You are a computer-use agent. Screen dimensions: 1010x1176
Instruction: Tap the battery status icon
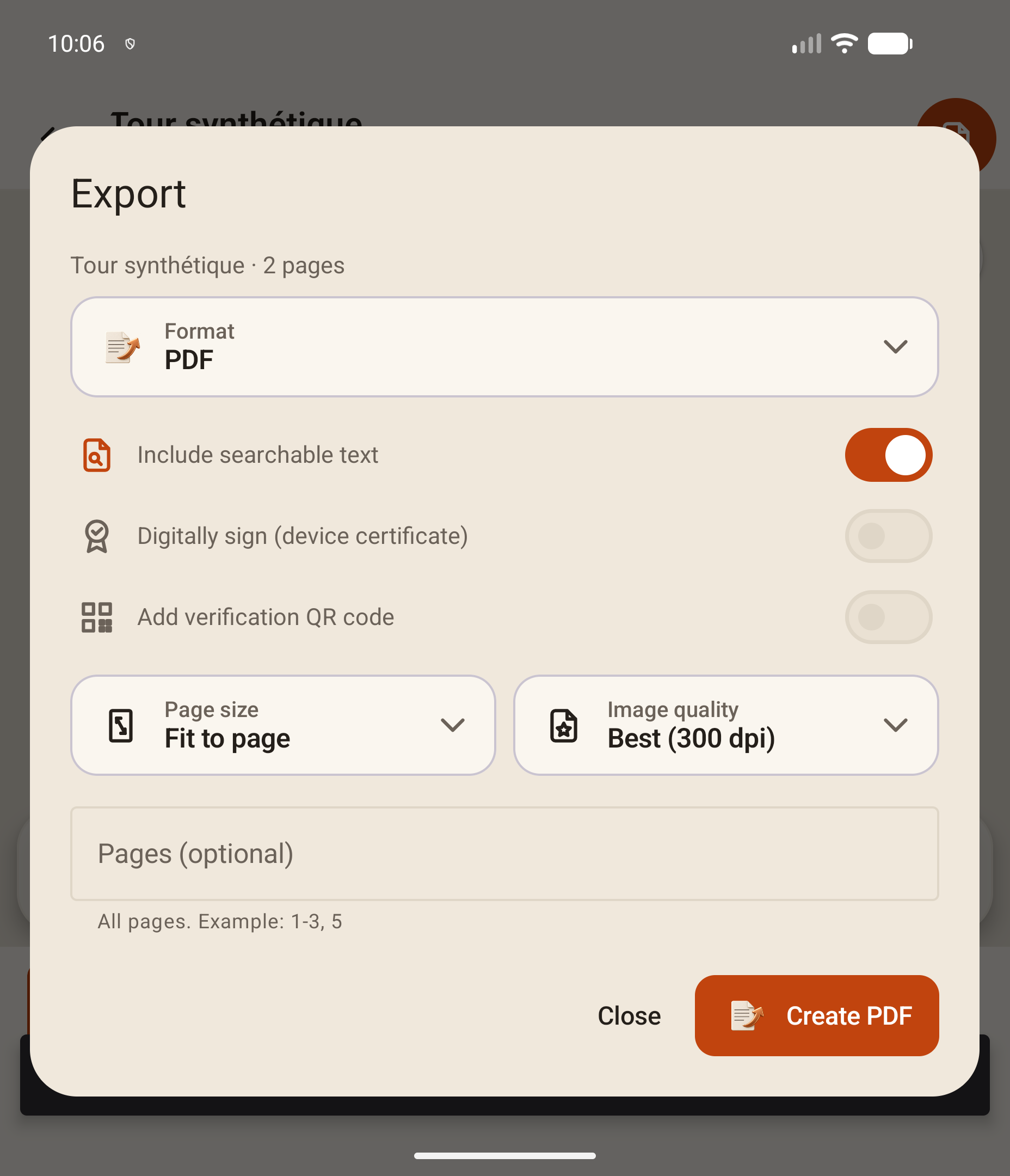pyautogui.click(x=890, y=44)
